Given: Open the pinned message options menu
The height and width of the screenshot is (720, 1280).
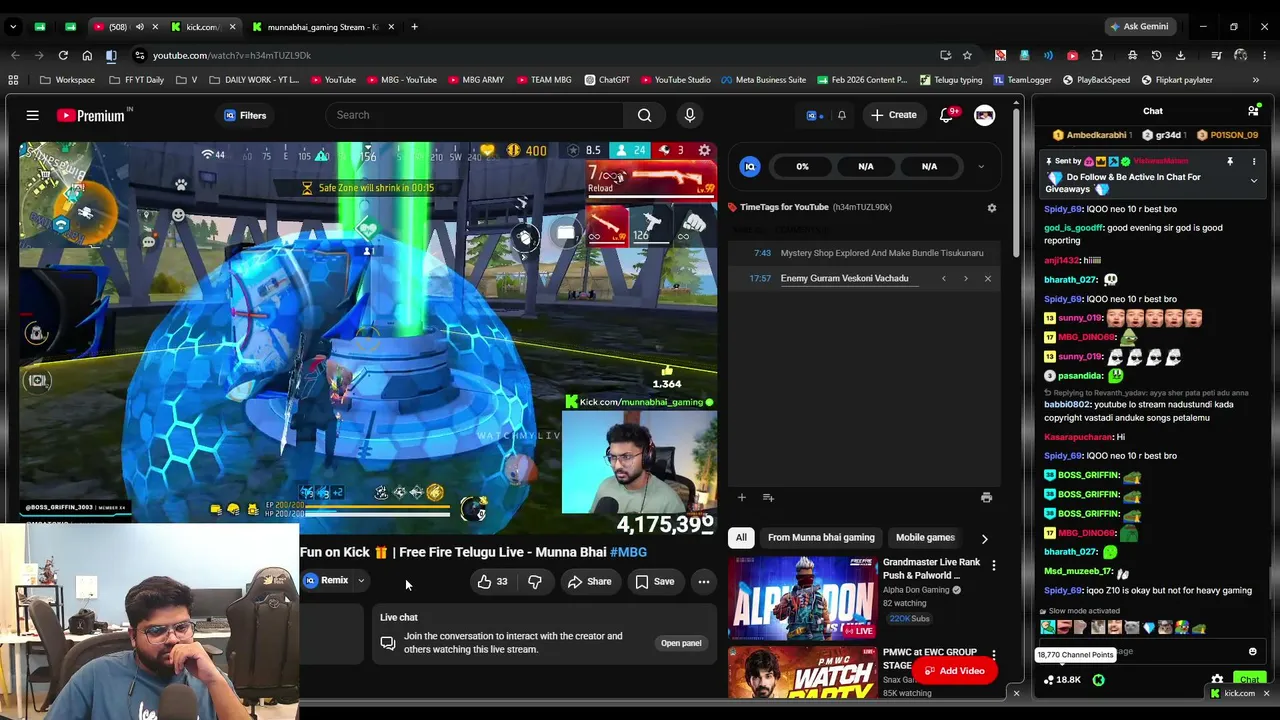Looking at the screenshot, I should coord(1254,161).
